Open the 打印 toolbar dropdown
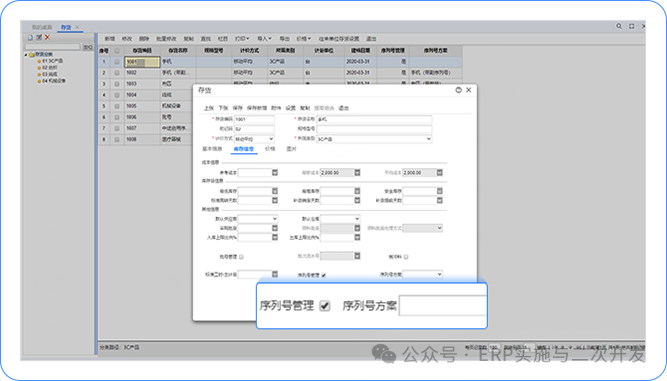This screenshot has height=381, width=667. [242, 39]
